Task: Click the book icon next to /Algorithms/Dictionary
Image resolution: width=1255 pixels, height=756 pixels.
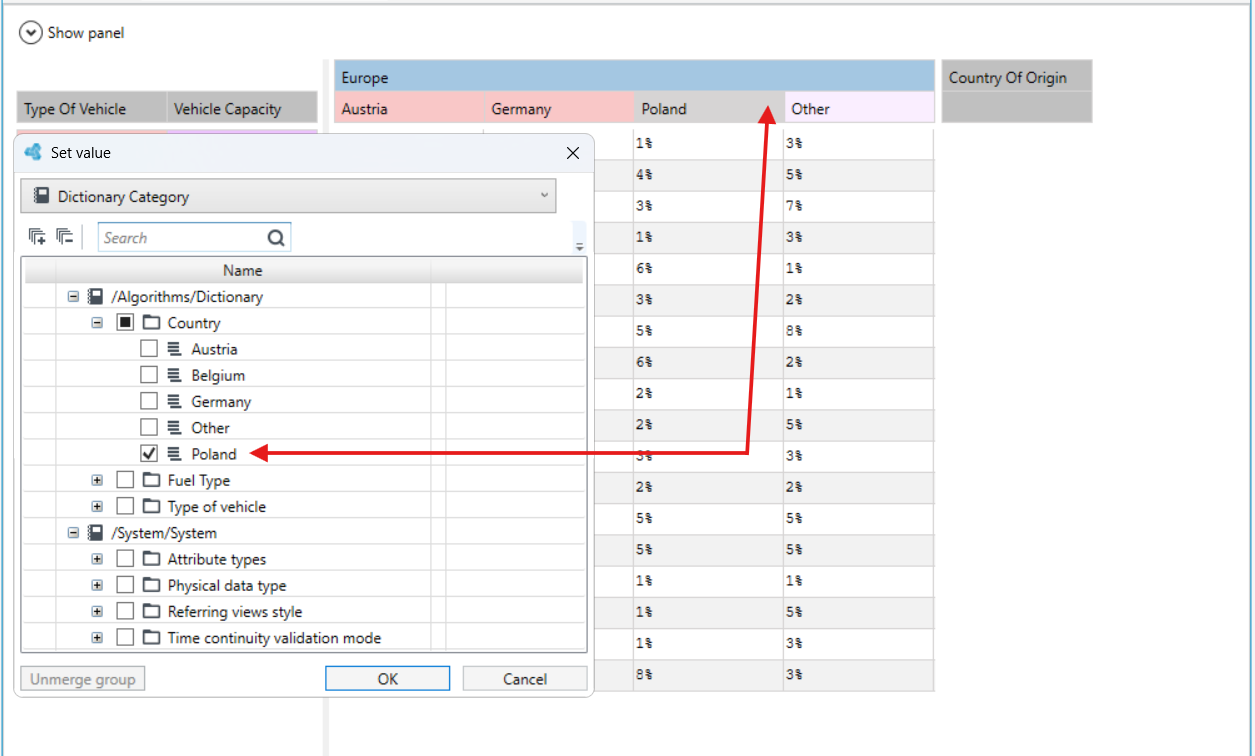Action: pos(96,297)
